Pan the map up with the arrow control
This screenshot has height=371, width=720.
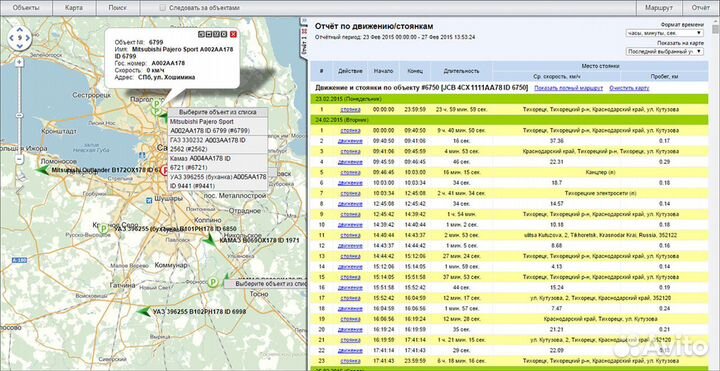[19, 29]
